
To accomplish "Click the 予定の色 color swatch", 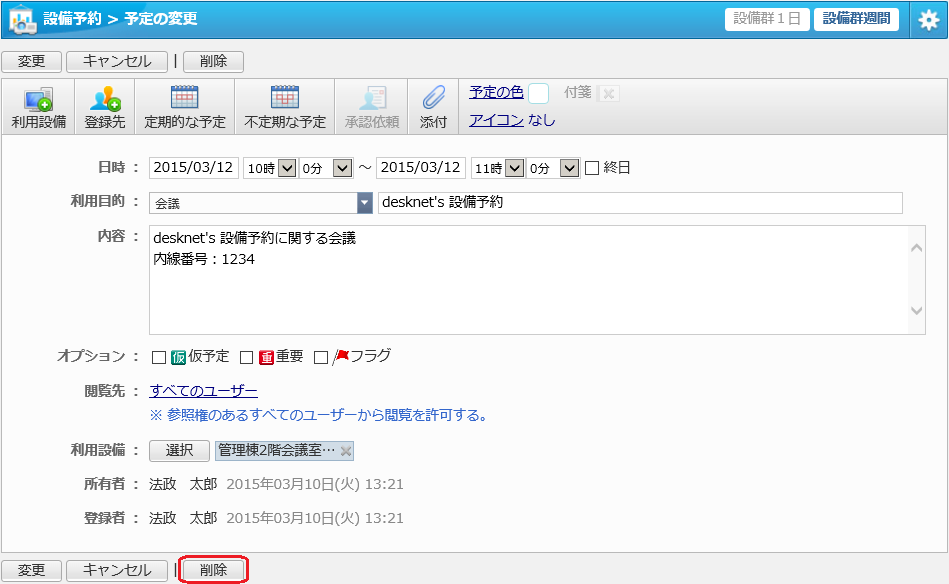I will click(x=539, y=94).
